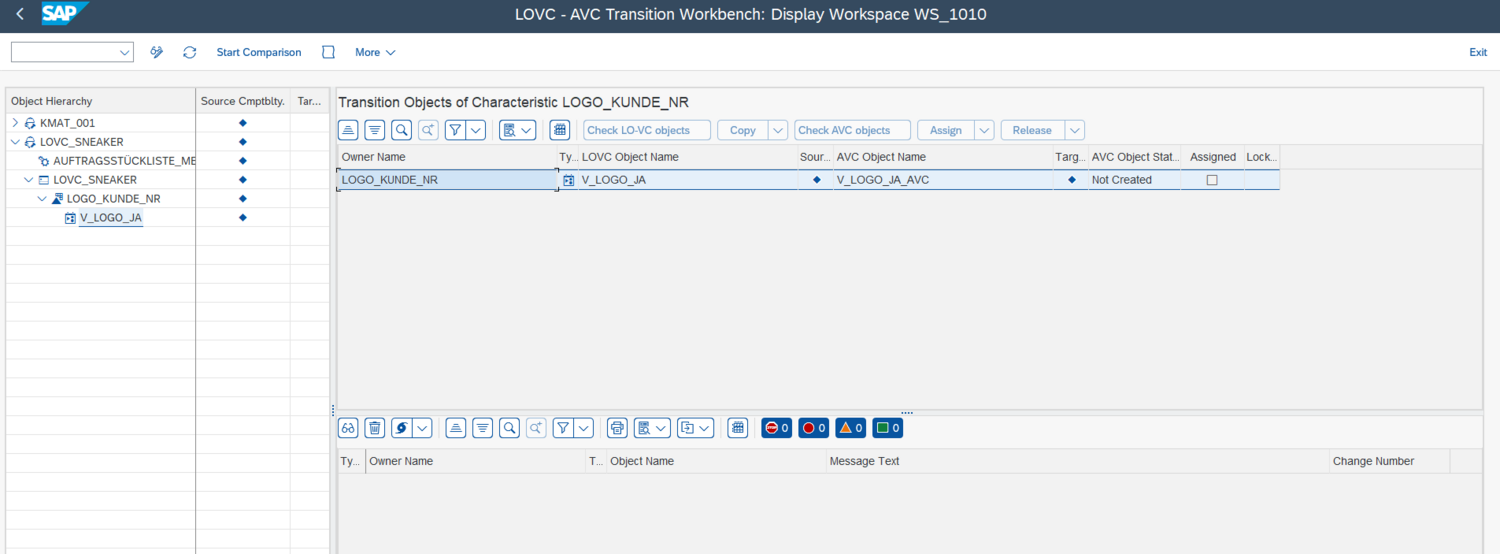This screenshot has width=1500, height=554.
Task: Select V_LOGO_JA in Object Hierarchy
Action: 111,218
